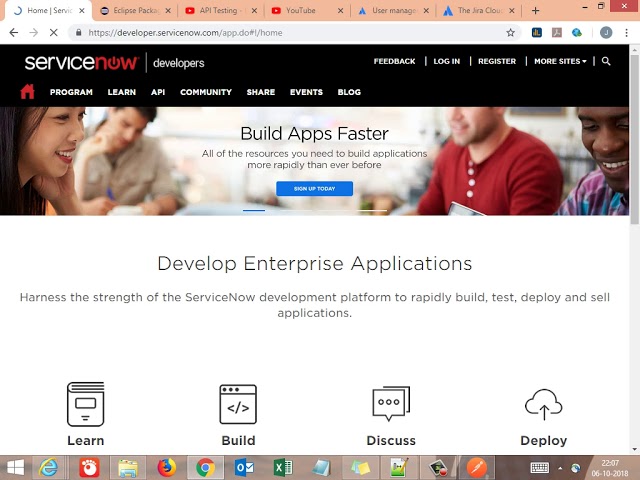Click the red home icon in navigation
The image size is (640, 480).
[27, 91]
